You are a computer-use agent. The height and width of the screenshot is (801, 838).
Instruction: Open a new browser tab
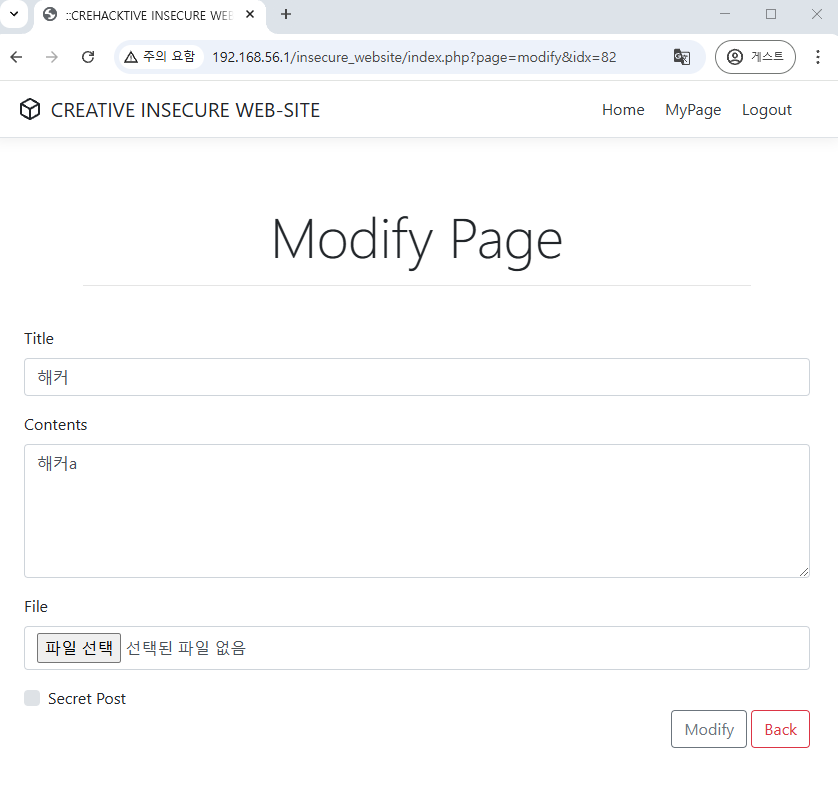tap(286, 14)
